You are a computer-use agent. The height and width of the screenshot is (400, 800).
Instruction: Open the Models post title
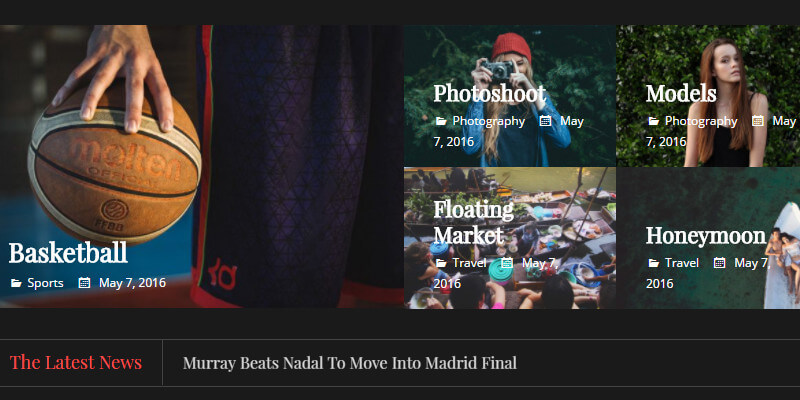681,94
